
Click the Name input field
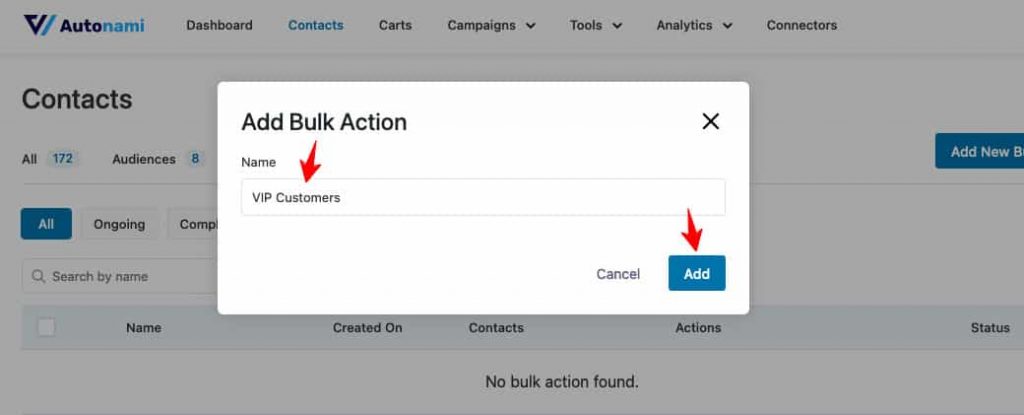click(x=483, y=197)
